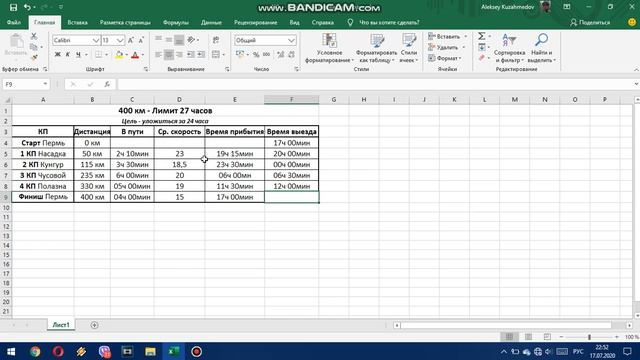Expand the Вставить cells dropdown
Viewport: 640px width, 360px height.
pyautogui.click(x=465, y=37)
